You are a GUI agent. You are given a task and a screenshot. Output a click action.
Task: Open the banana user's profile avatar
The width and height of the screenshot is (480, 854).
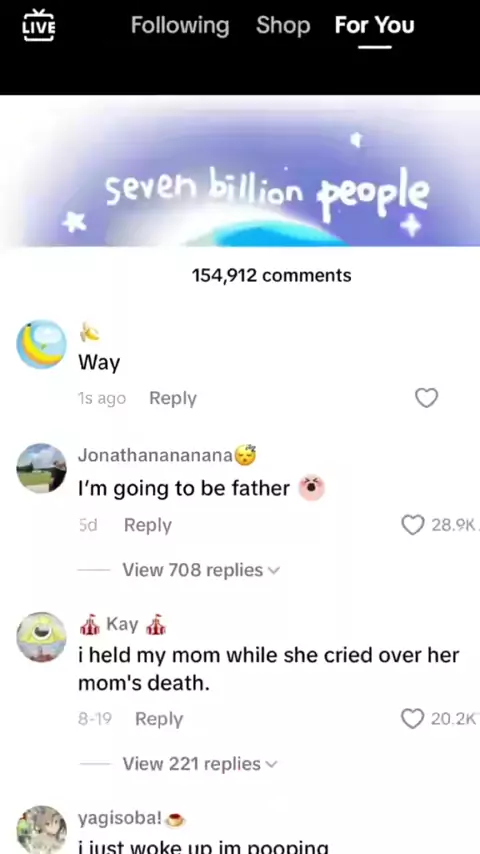(x=41, y=345)
